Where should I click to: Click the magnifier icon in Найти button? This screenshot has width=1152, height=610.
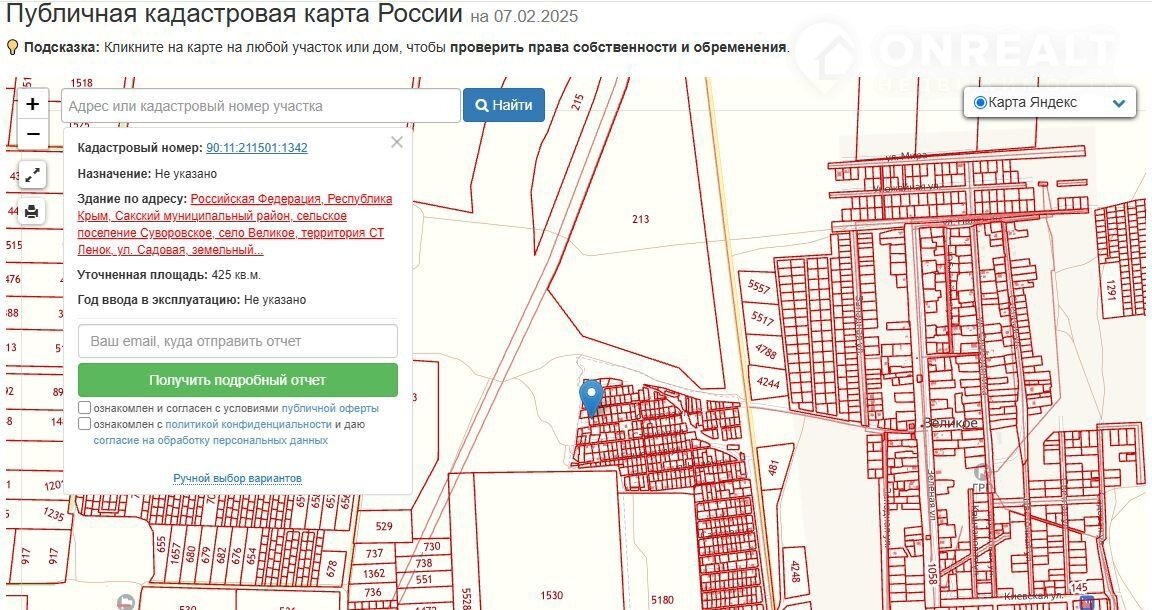pyautogui.click(x=482, y=106)
